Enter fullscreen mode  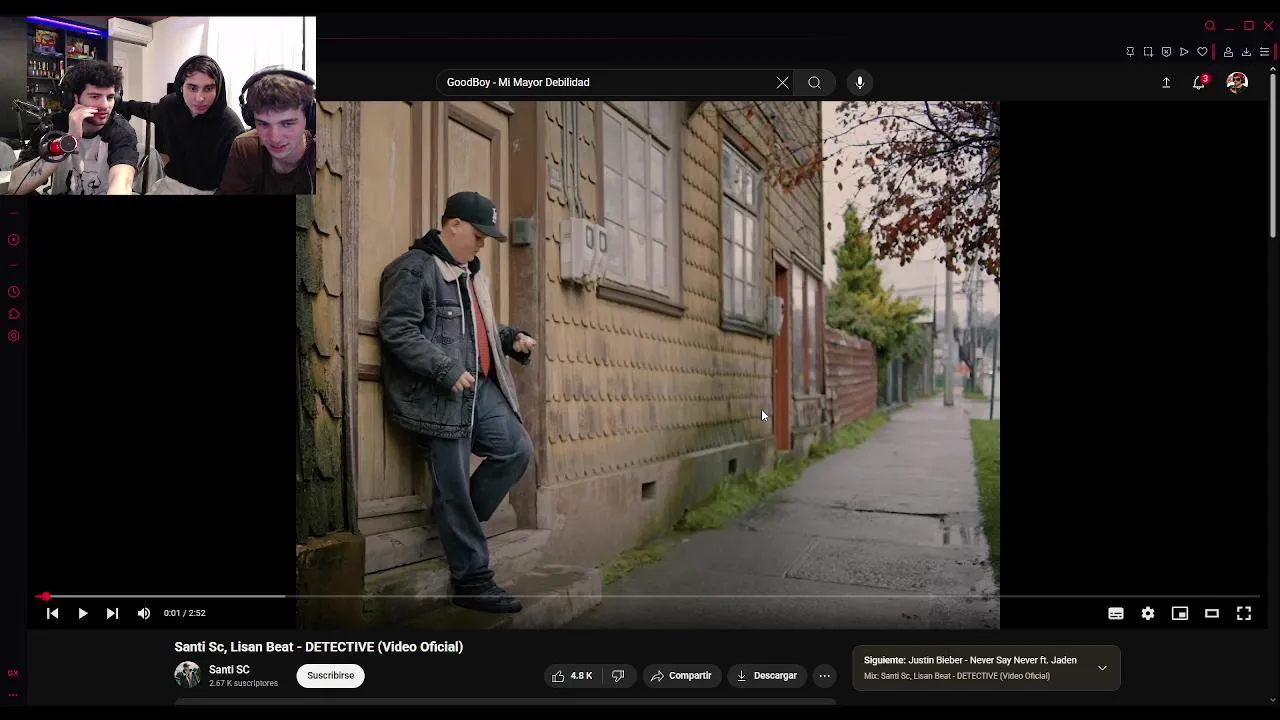tap(1244, 613)
